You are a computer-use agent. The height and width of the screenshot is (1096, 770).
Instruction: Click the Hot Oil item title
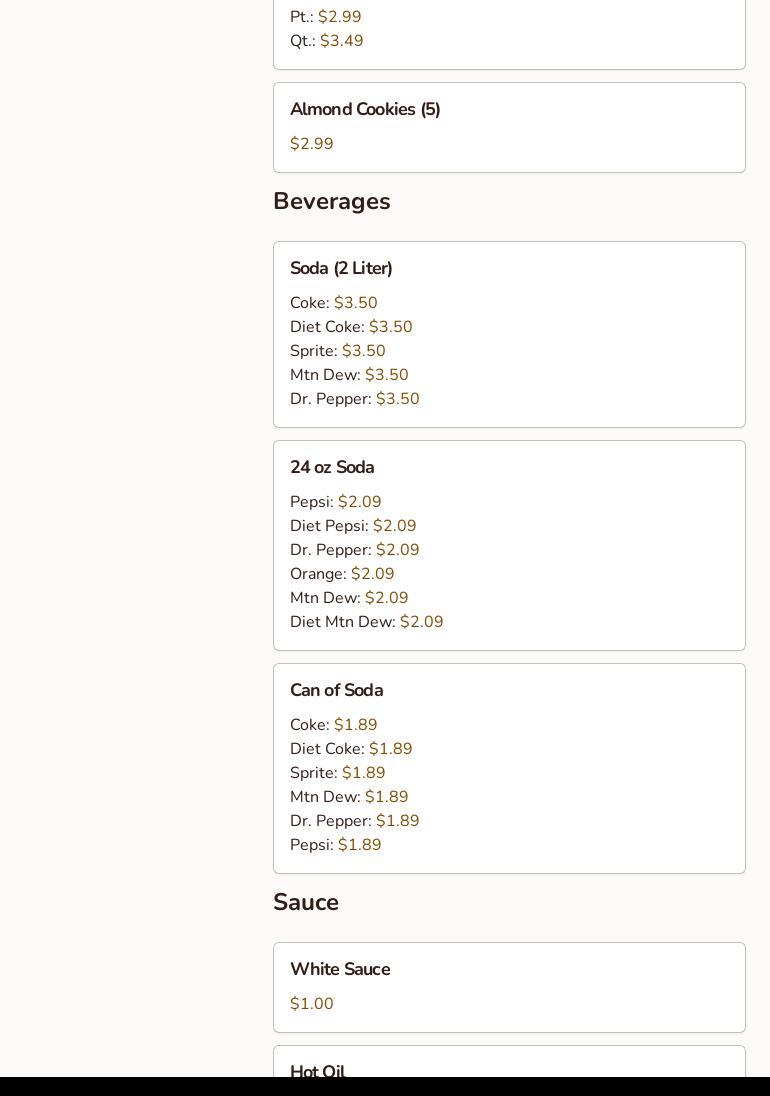click(x=317, y=1071)
